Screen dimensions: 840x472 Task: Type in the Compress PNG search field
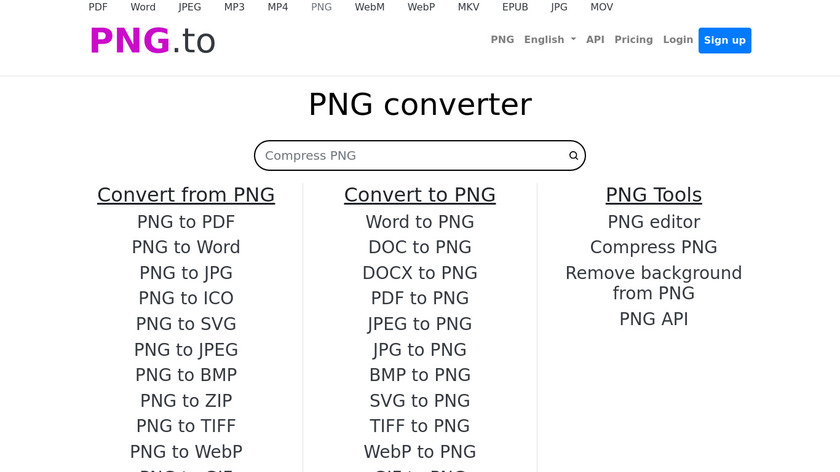pyautogui.click(x=410, y=156)
